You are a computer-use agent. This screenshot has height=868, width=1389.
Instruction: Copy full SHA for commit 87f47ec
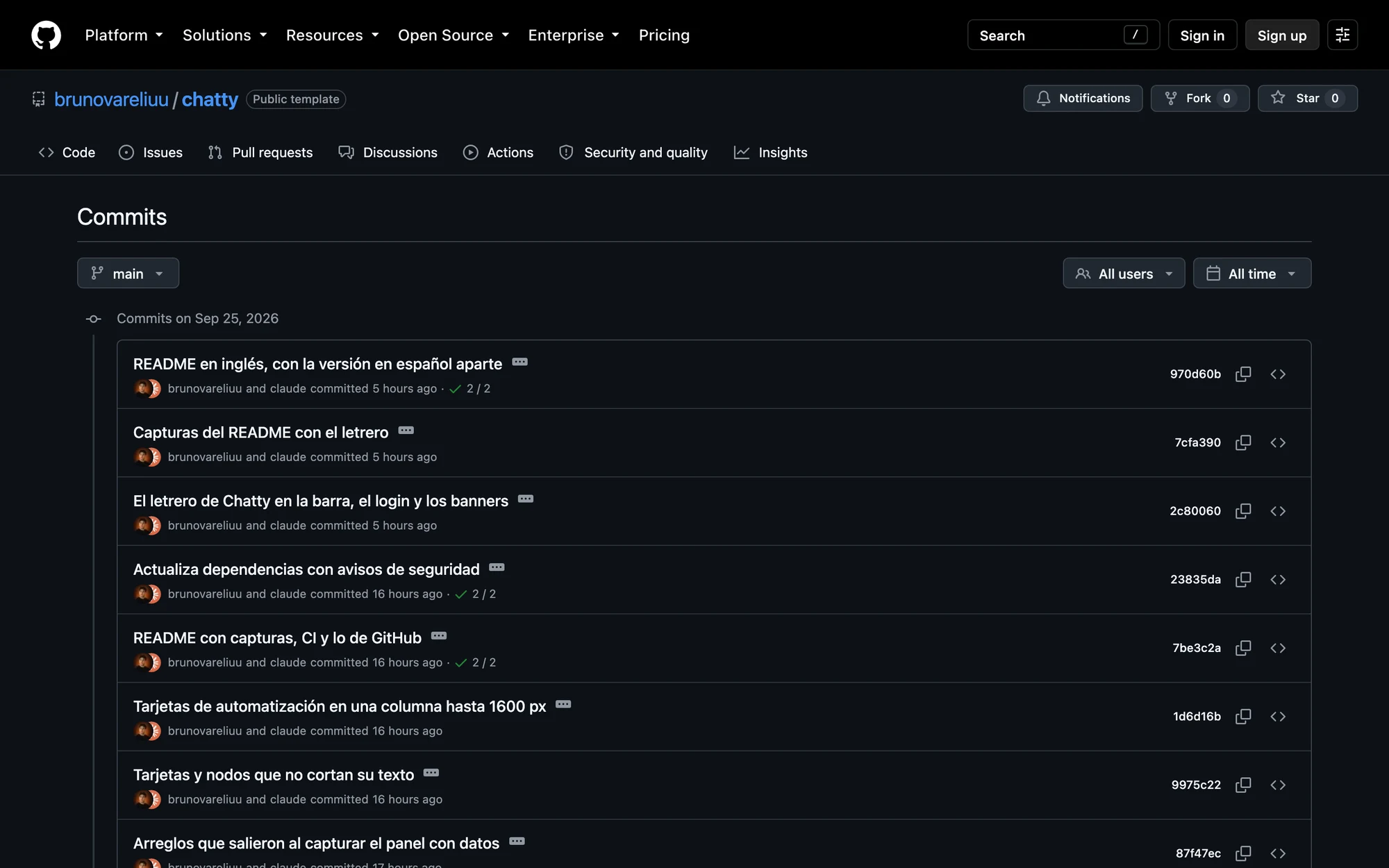(x=1243, y=853)
